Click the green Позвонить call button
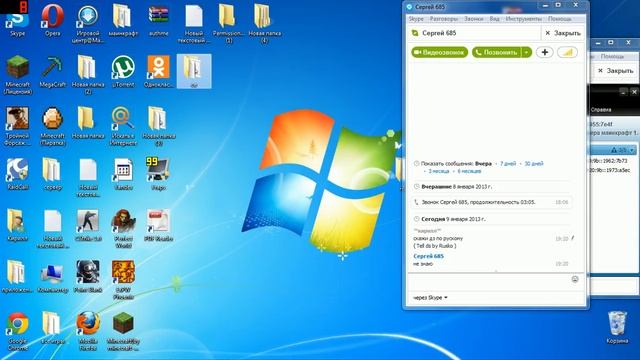This screenshot has width=640, height=360. pos(497,52)
